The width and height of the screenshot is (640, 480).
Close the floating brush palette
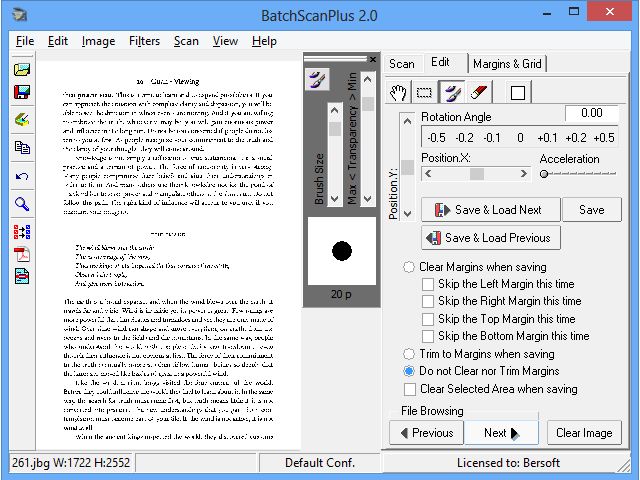(x=373, y=60)
